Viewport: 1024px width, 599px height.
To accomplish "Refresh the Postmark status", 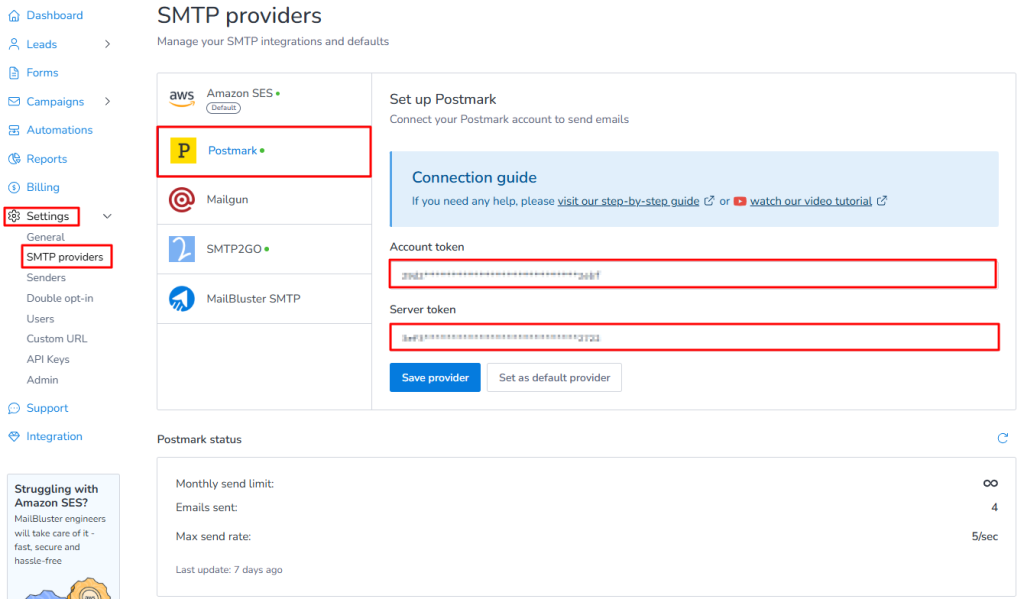I will tap(1002, 438).
